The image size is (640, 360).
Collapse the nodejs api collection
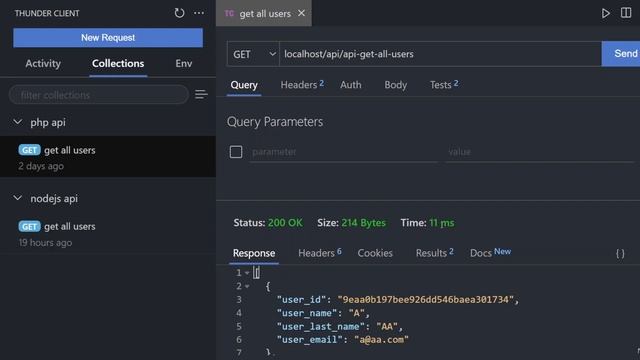point(18,198)
